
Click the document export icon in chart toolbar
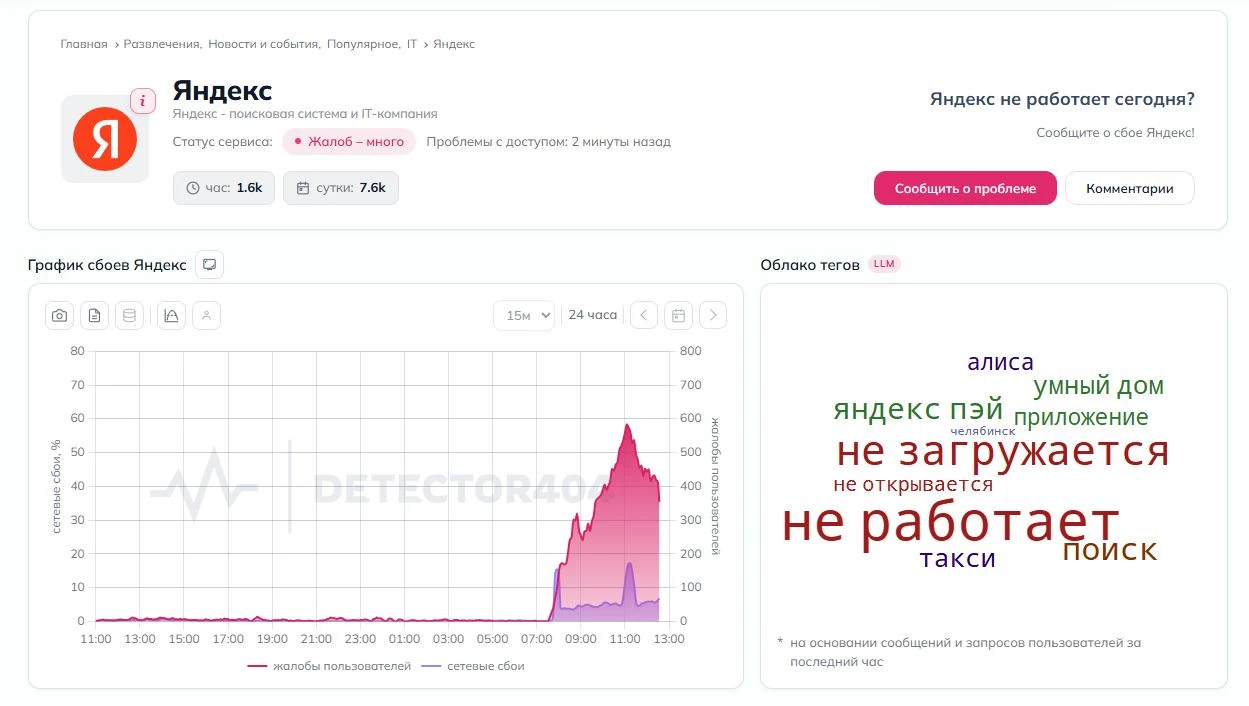[94, 316]
